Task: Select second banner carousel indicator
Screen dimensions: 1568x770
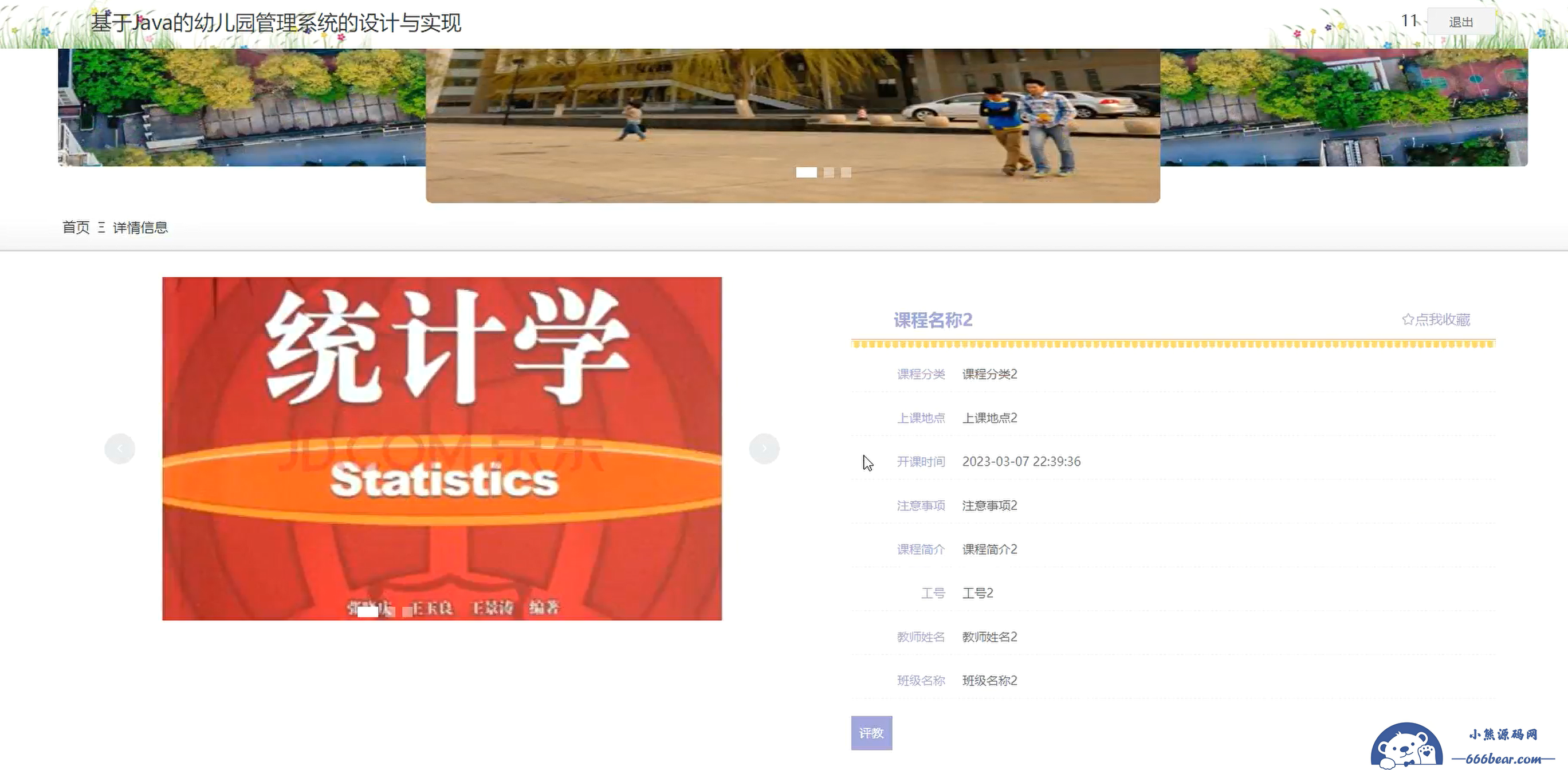Action: (829, 172)
